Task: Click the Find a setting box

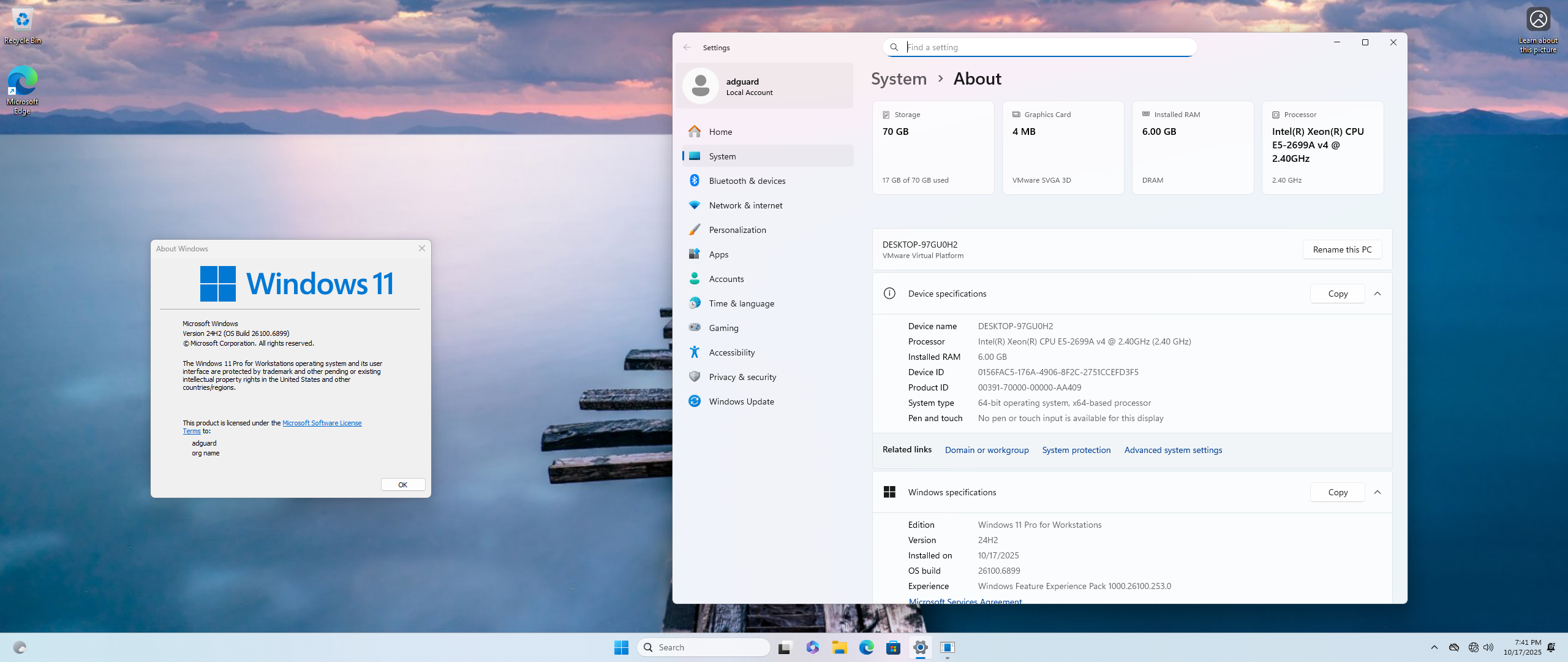Action: [1047, 47]
